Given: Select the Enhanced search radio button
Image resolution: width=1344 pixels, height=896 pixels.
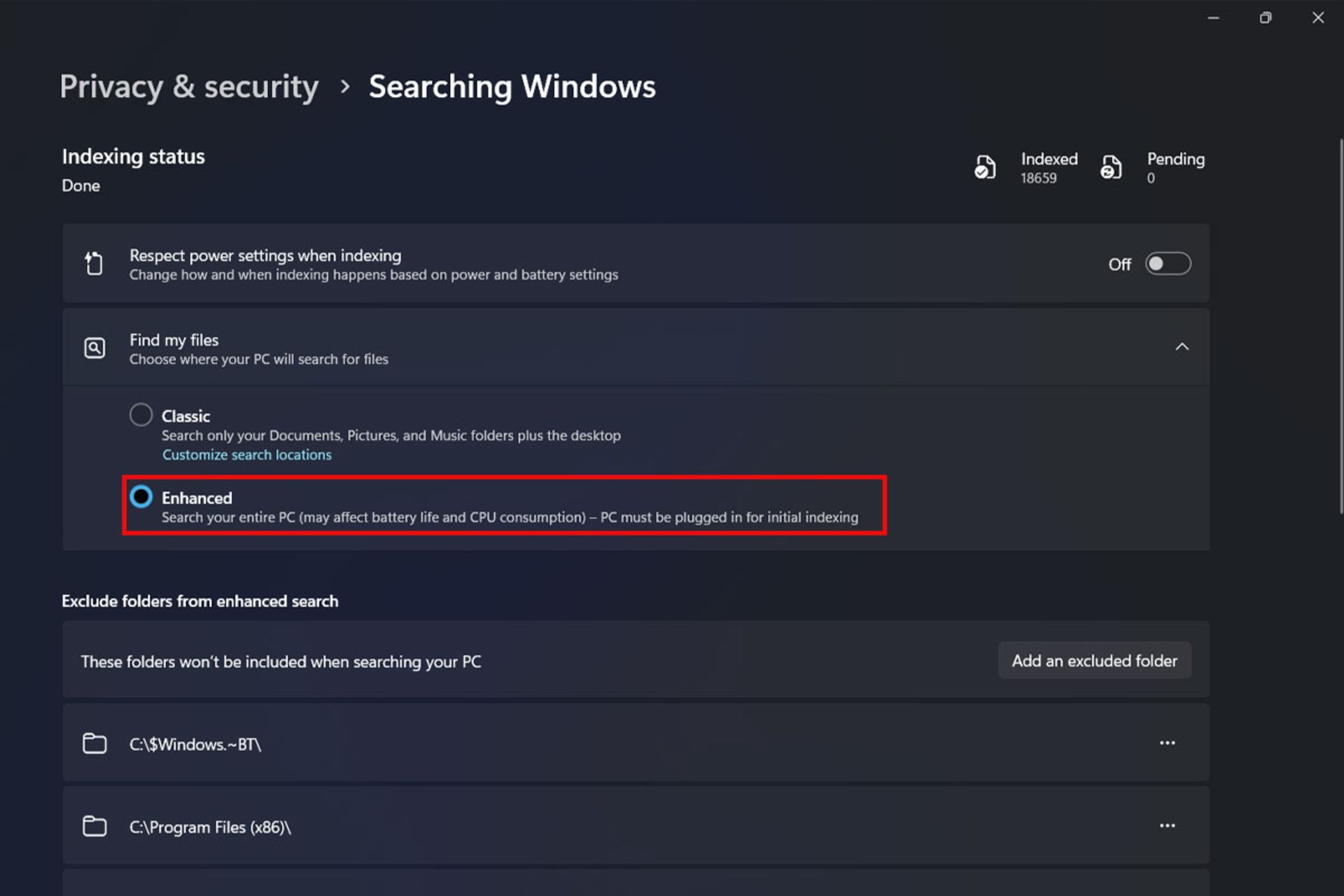Looking at the screenshot, I should [141, 497].
